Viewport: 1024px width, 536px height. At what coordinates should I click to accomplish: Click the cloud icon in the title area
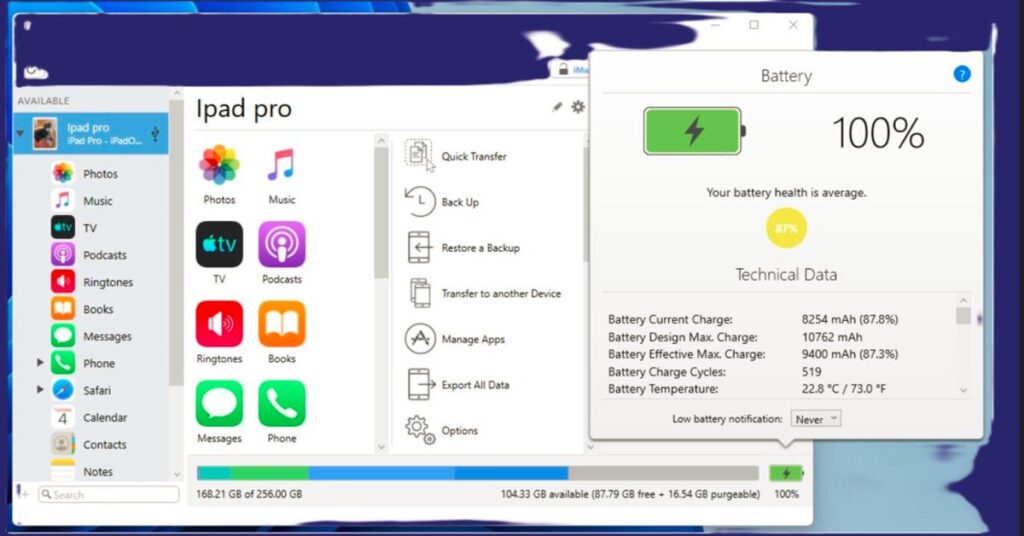[36, 72]
